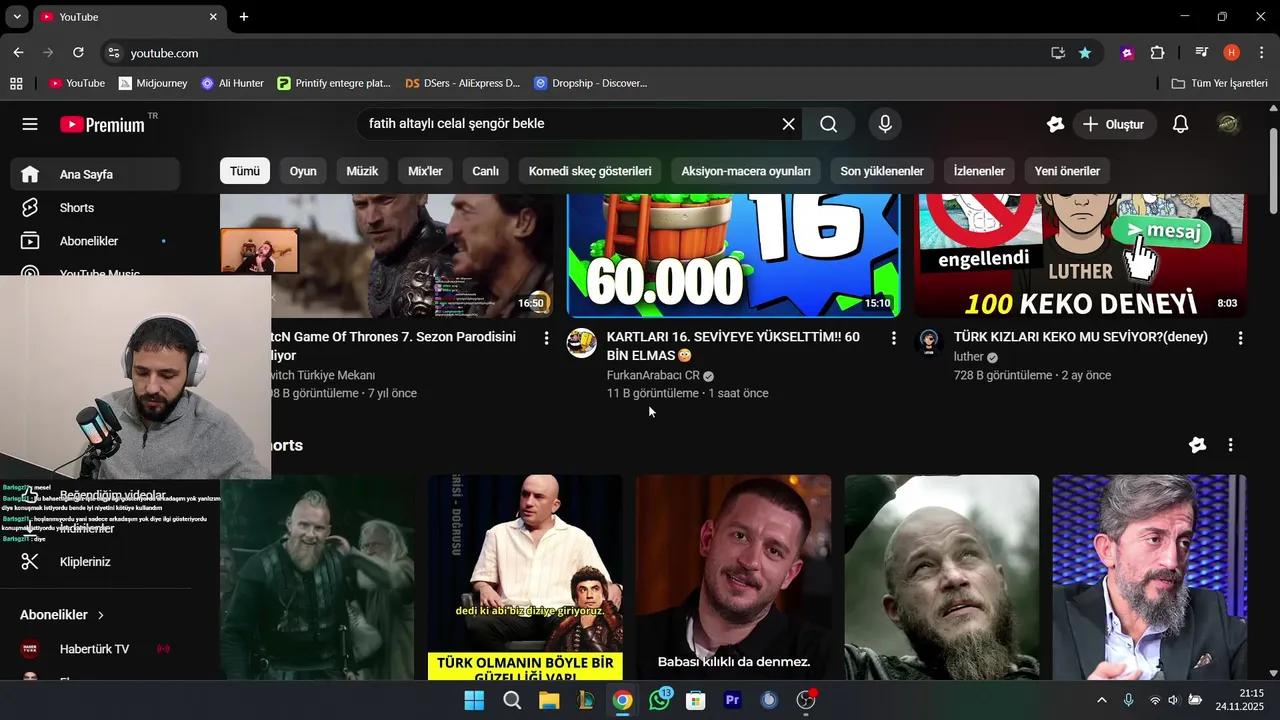Open more options for the Shorts shelf
The height and width of the screenshot is (720, 1280).
click(1230, 445)
